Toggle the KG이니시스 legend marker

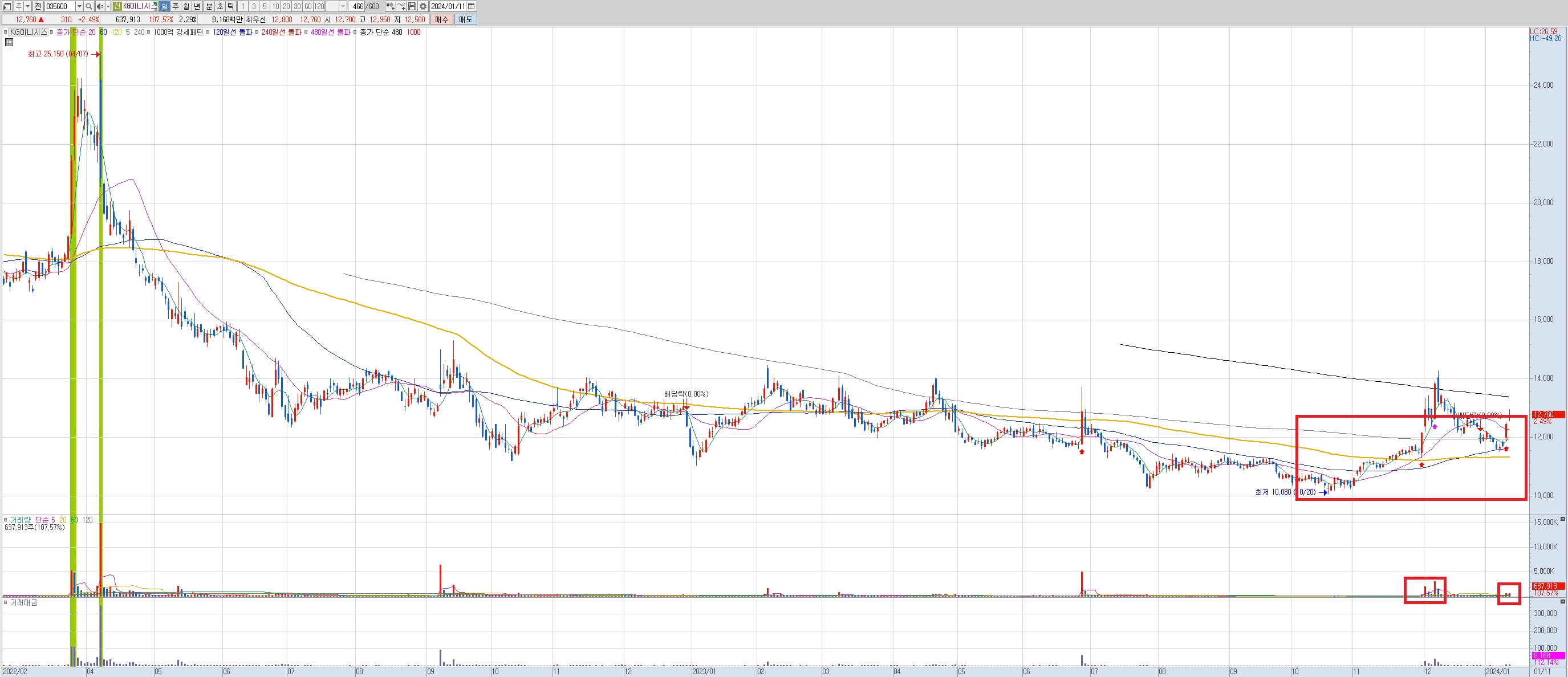tap(6, 32)
